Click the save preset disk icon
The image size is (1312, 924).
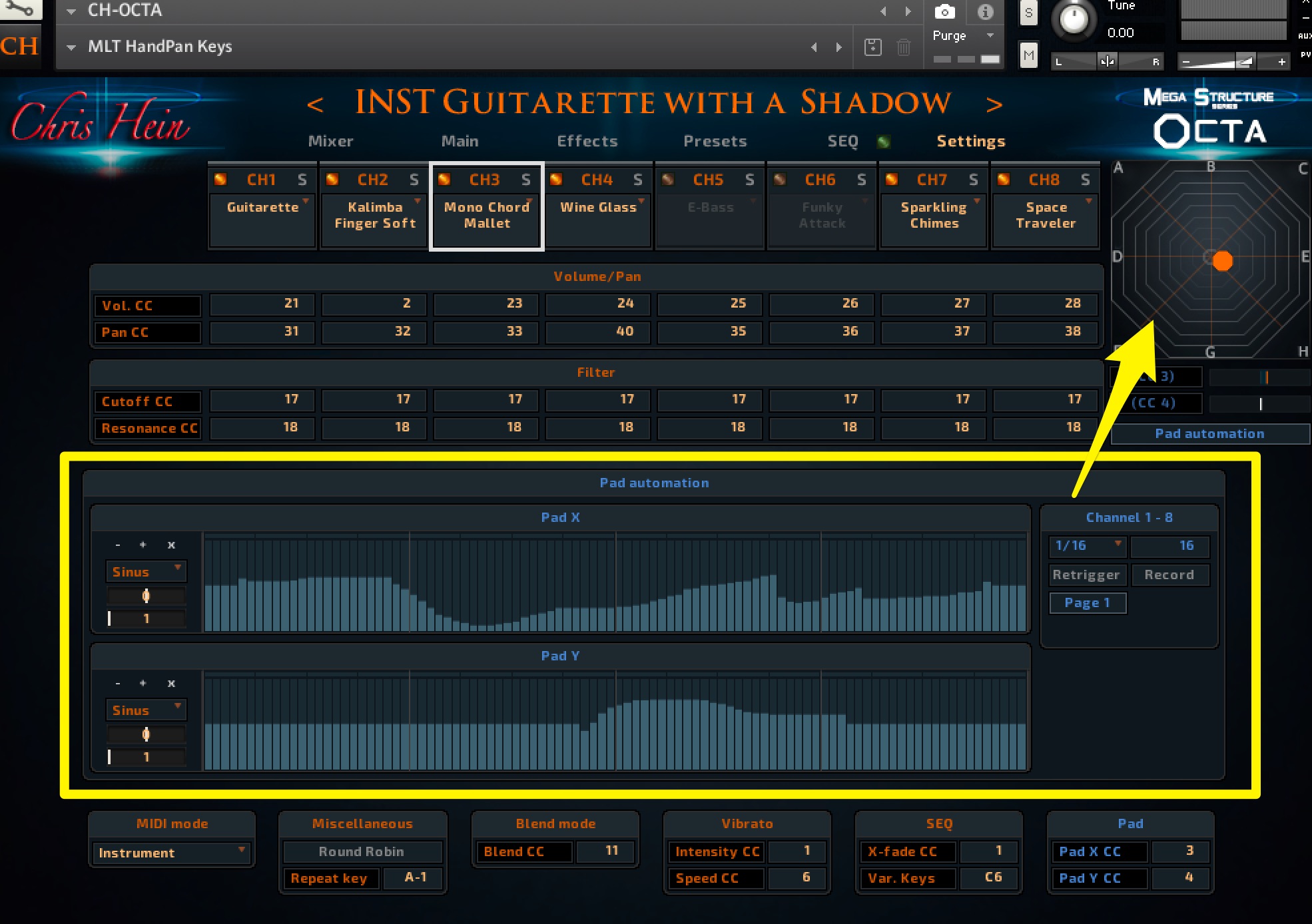[x=872, y=47]
